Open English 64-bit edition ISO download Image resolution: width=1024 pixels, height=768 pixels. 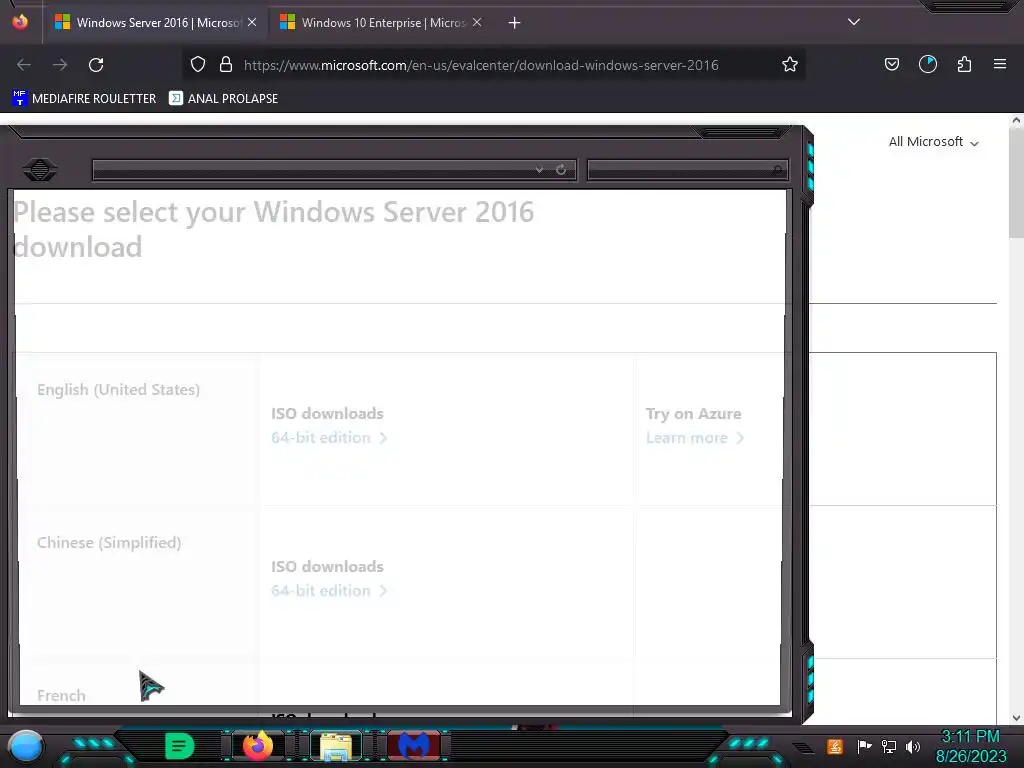point(329,438)
